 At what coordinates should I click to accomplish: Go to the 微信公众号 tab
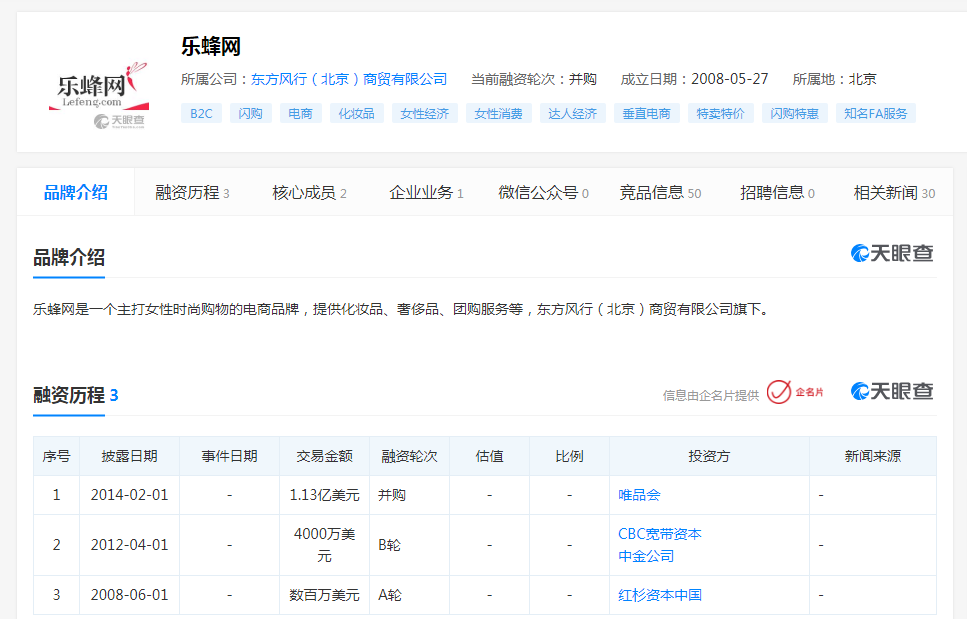pos(543,193)
